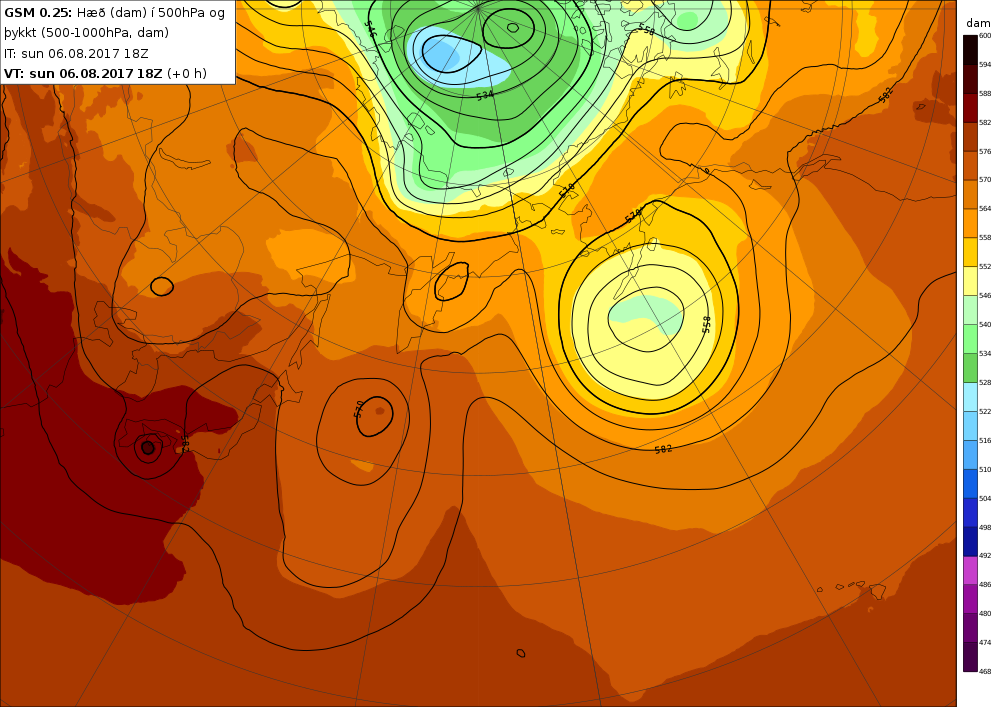Click the legend value '576'
The width and height of the screenshot is (1000, 707).
(985, 152)
